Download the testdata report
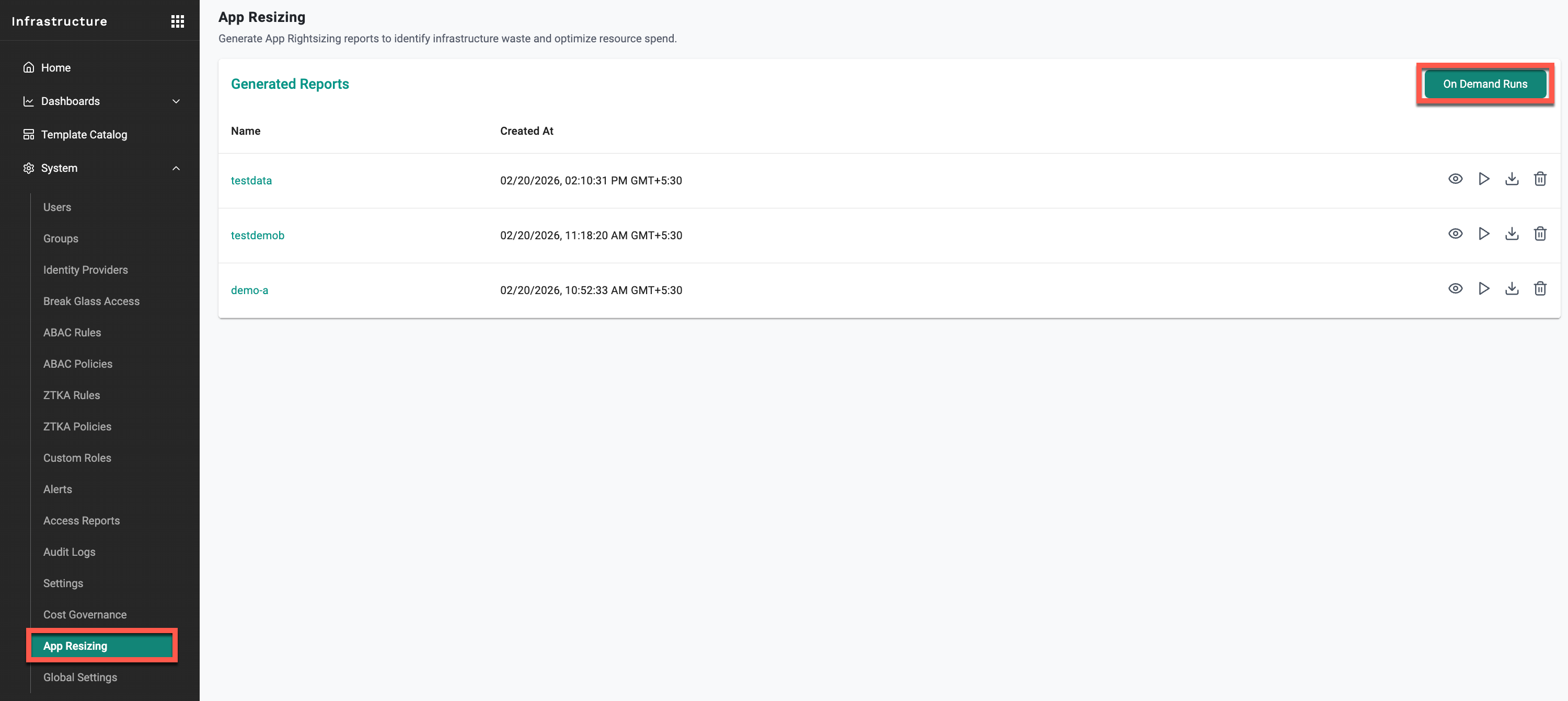 pos(1512,179)
